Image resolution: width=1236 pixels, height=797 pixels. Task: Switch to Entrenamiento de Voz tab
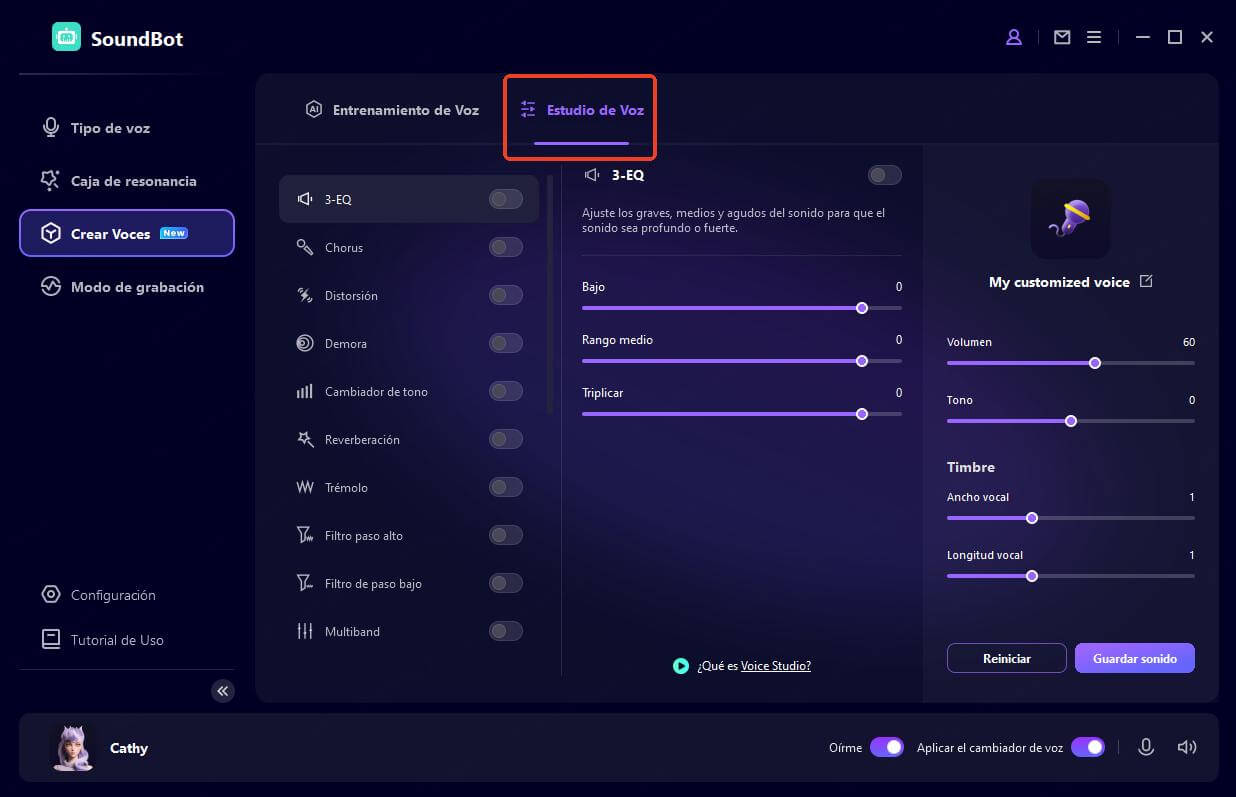392,110
